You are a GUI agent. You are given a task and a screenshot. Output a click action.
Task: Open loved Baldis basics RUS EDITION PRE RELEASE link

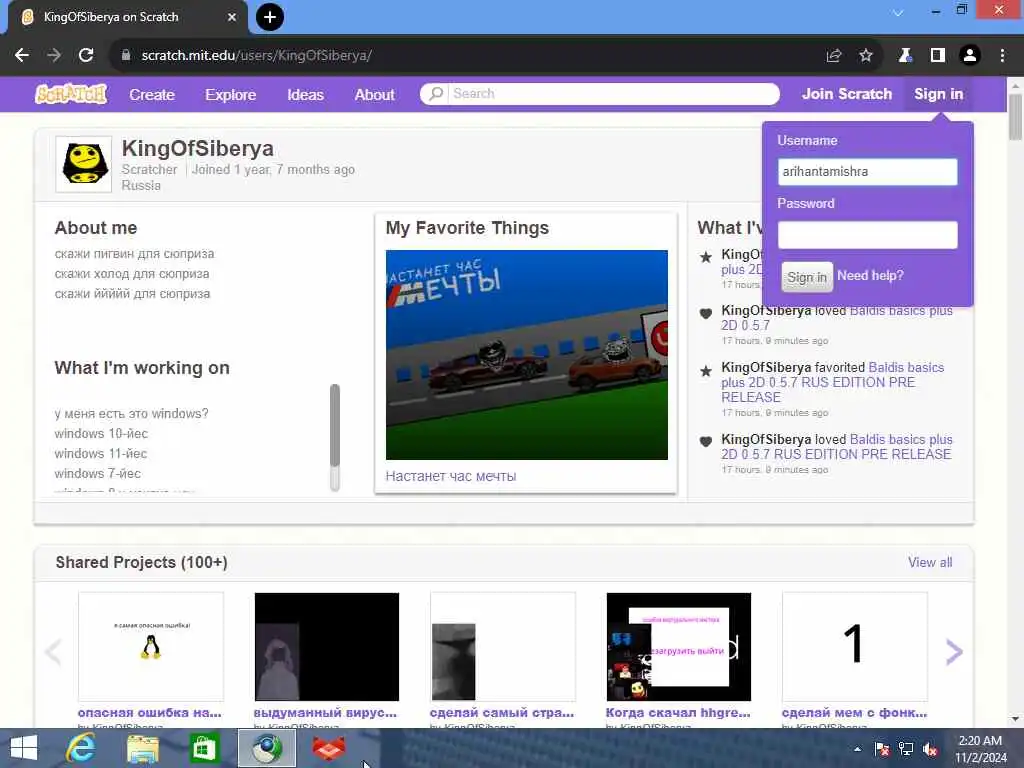pyautogui.click(x=837, y=447)
